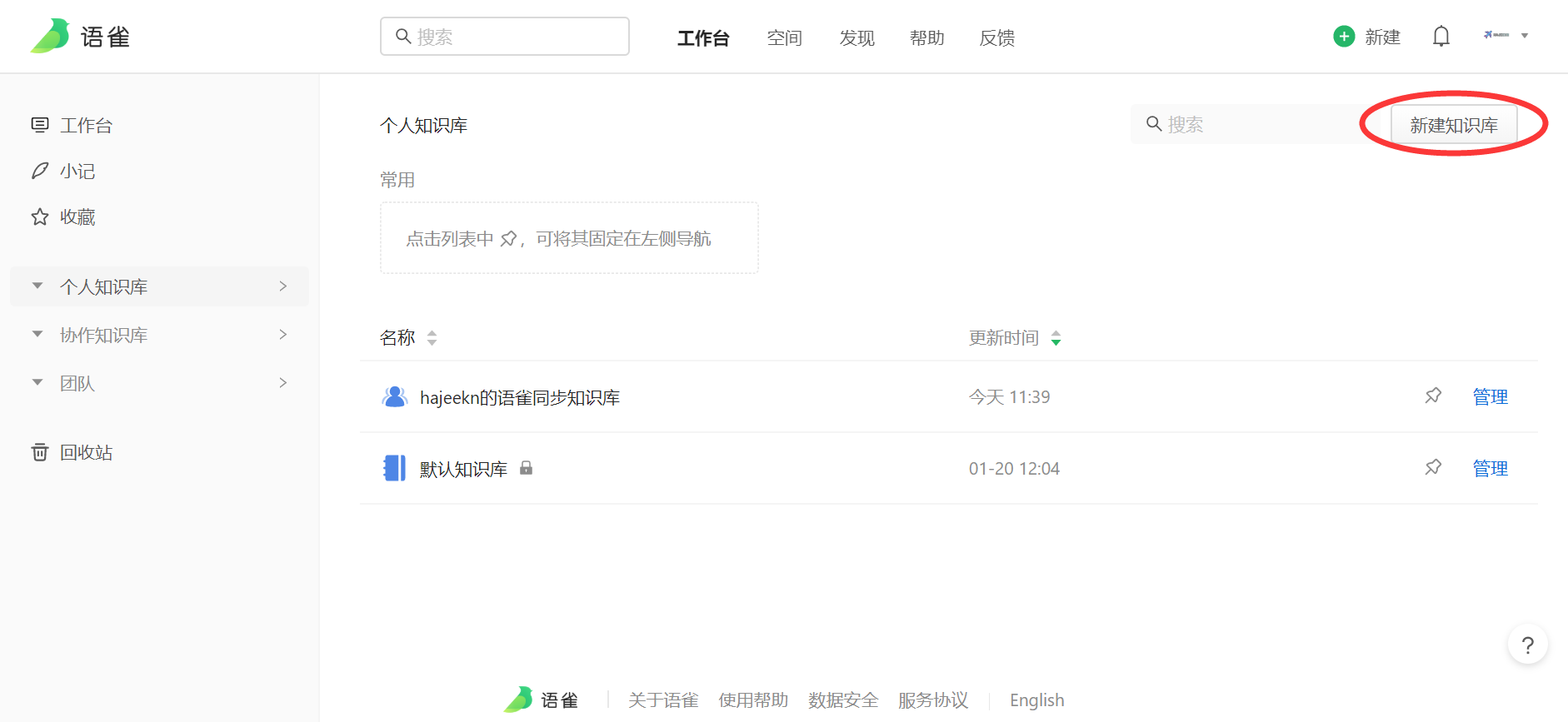The width and height of the screenshot is (1568, 722).
Task: Open 服务协议 footer link
Action: click(933, 700)
